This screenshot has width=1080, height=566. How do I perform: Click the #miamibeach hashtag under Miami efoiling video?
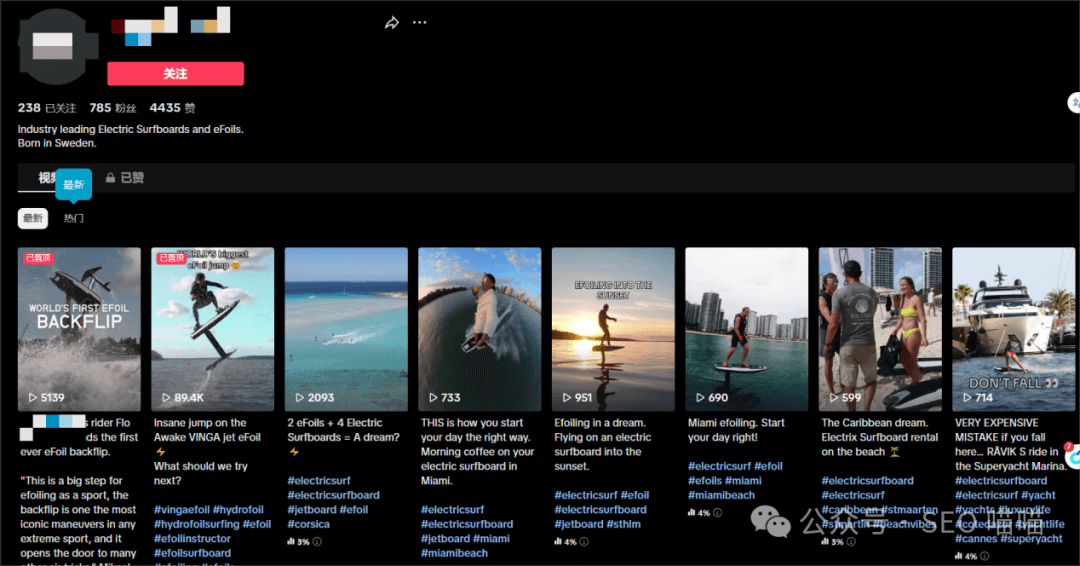[x=721, y=495]
